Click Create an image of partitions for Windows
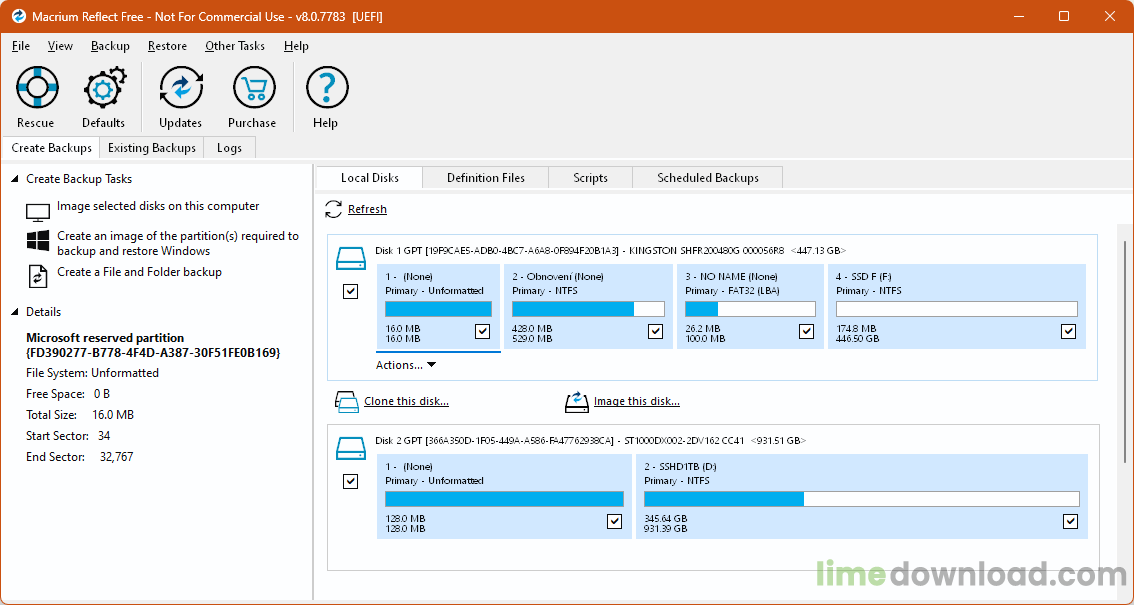 (x=178, y=244)
